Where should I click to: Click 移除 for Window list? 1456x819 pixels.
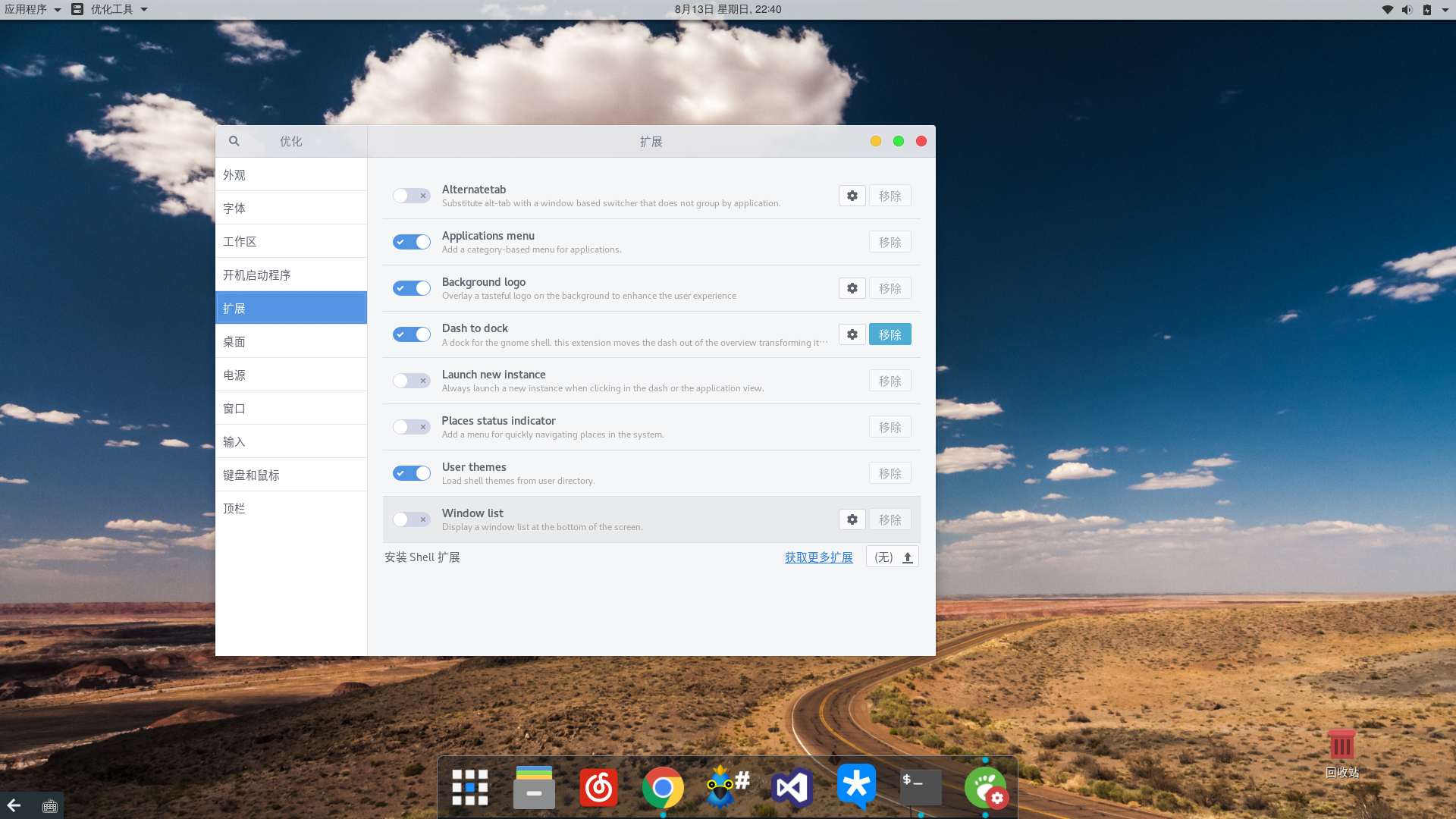click(890, 519)
